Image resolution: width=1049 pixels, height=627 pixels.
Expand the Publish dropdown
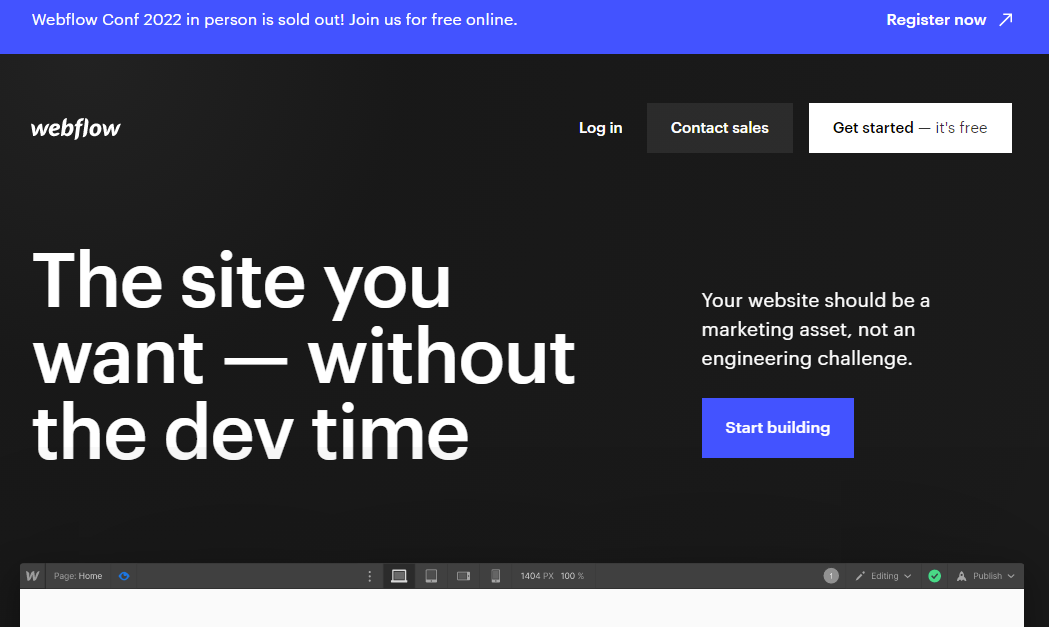tap(985, 576)
